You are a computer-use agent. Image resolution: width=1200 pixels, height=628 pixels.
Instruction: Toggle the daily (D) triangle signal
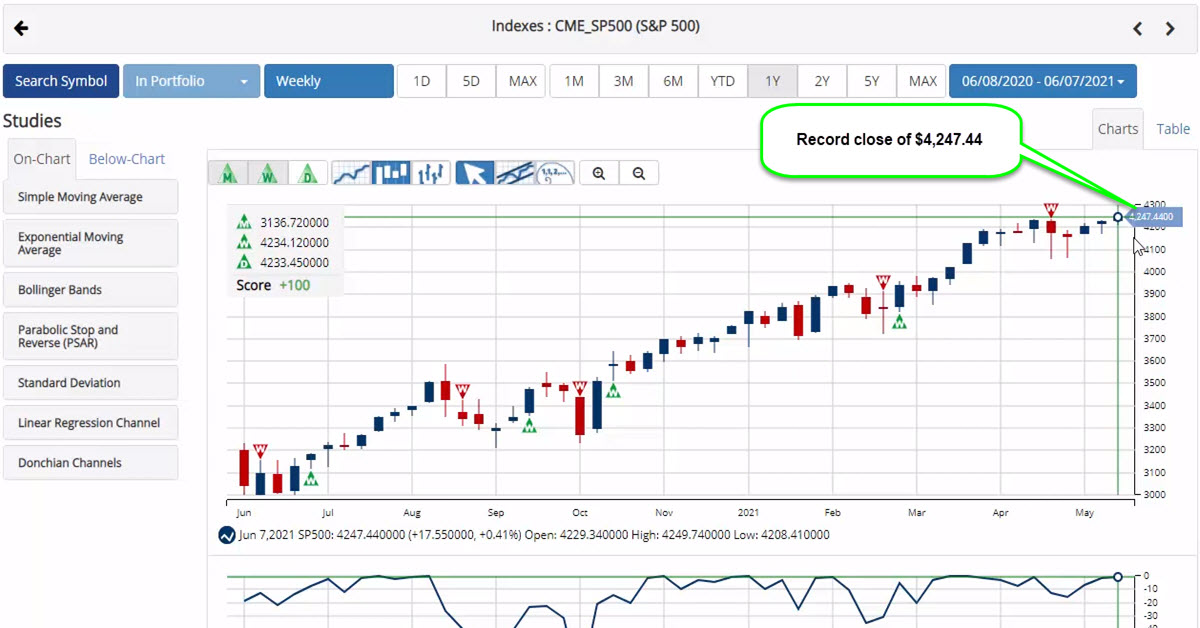pyautogui.click(x=308, y=173)
